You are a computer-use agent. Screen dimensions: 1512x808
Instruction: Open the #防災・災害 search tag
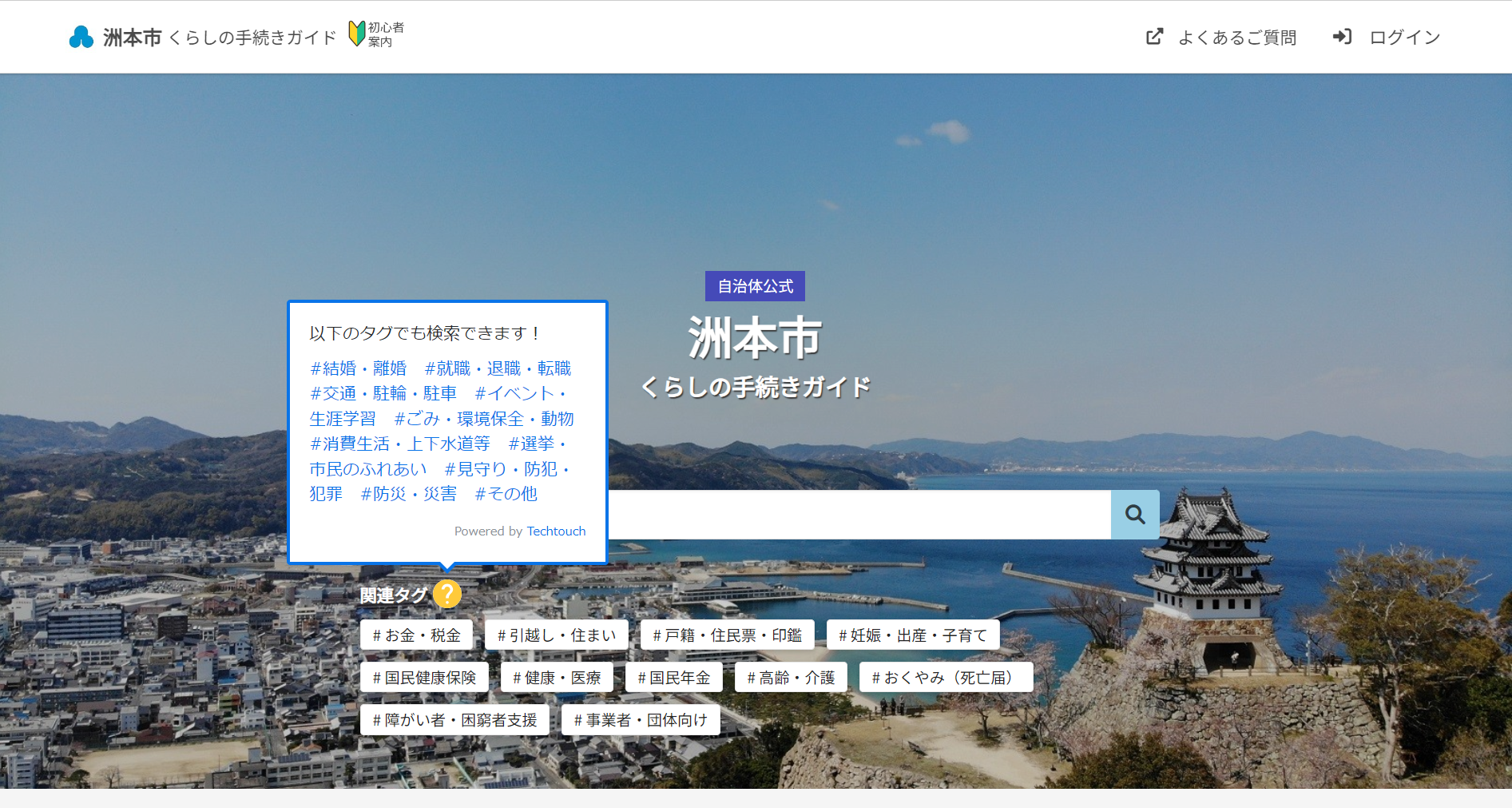[x=410, y=494]
